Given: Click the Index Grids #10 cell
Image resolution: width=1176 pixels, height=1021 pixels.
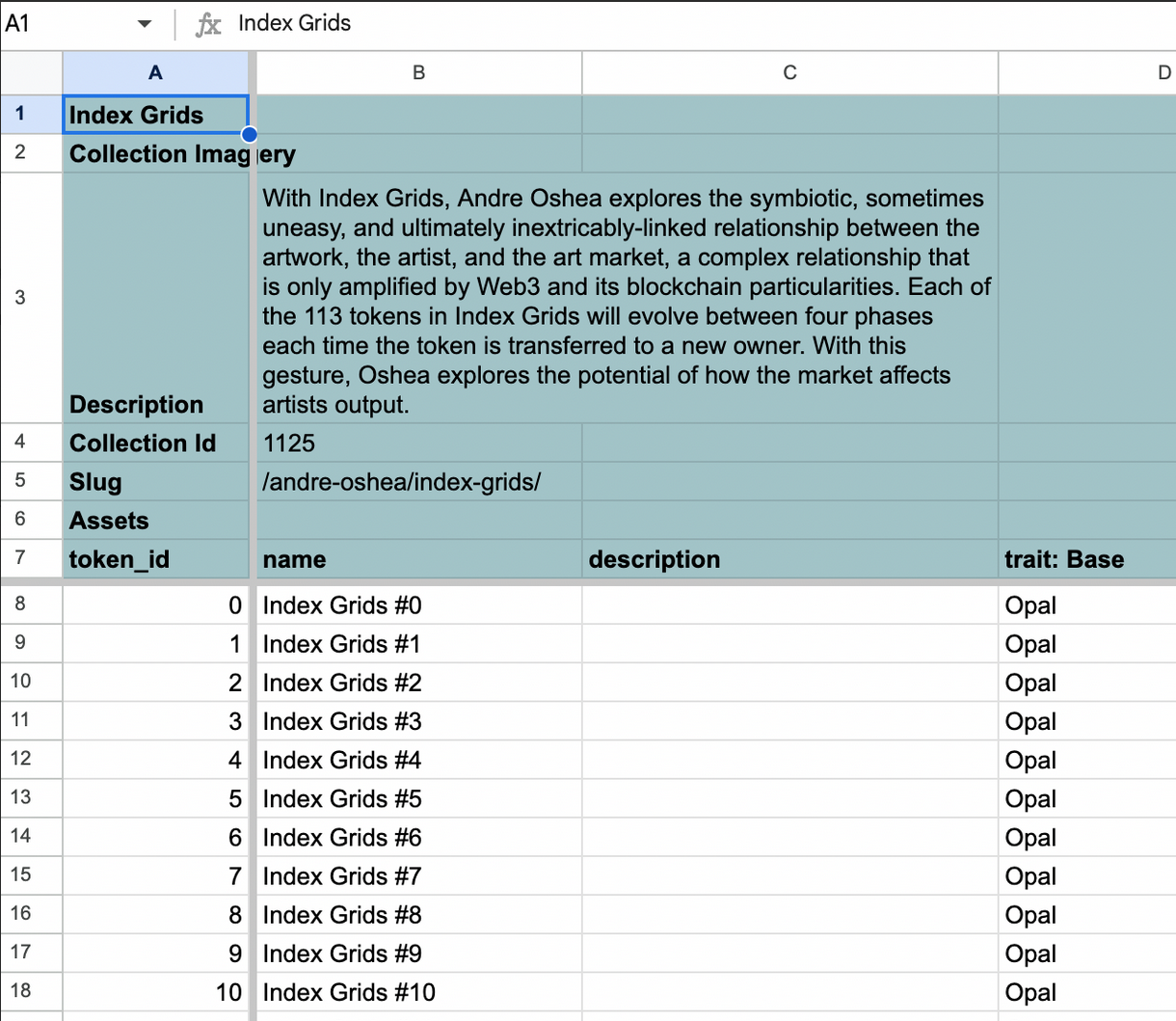Looking at the screenshot, I should 418,991.
